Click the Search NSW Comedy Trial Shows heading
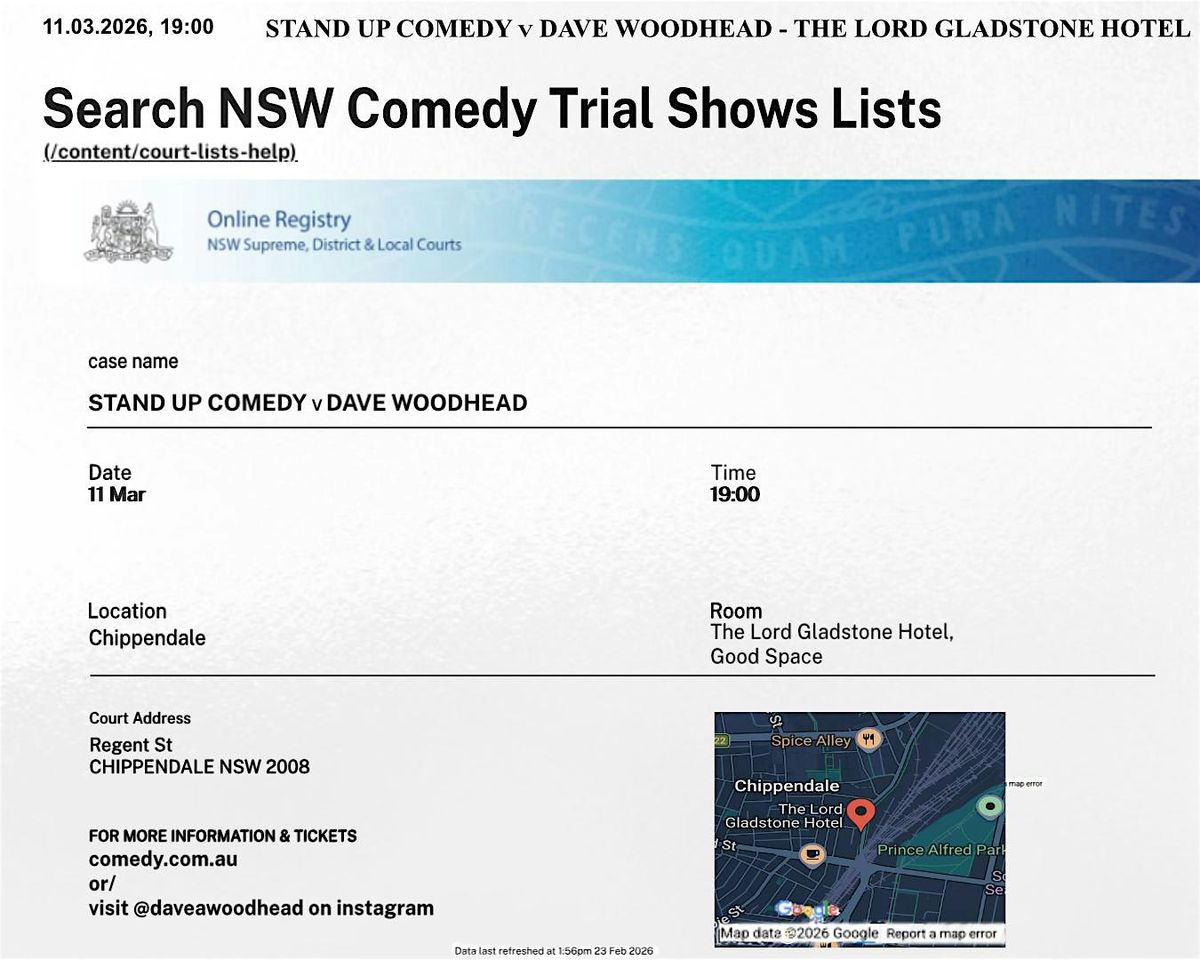Viewport: 1200px width, 960px height. point(492,109)
